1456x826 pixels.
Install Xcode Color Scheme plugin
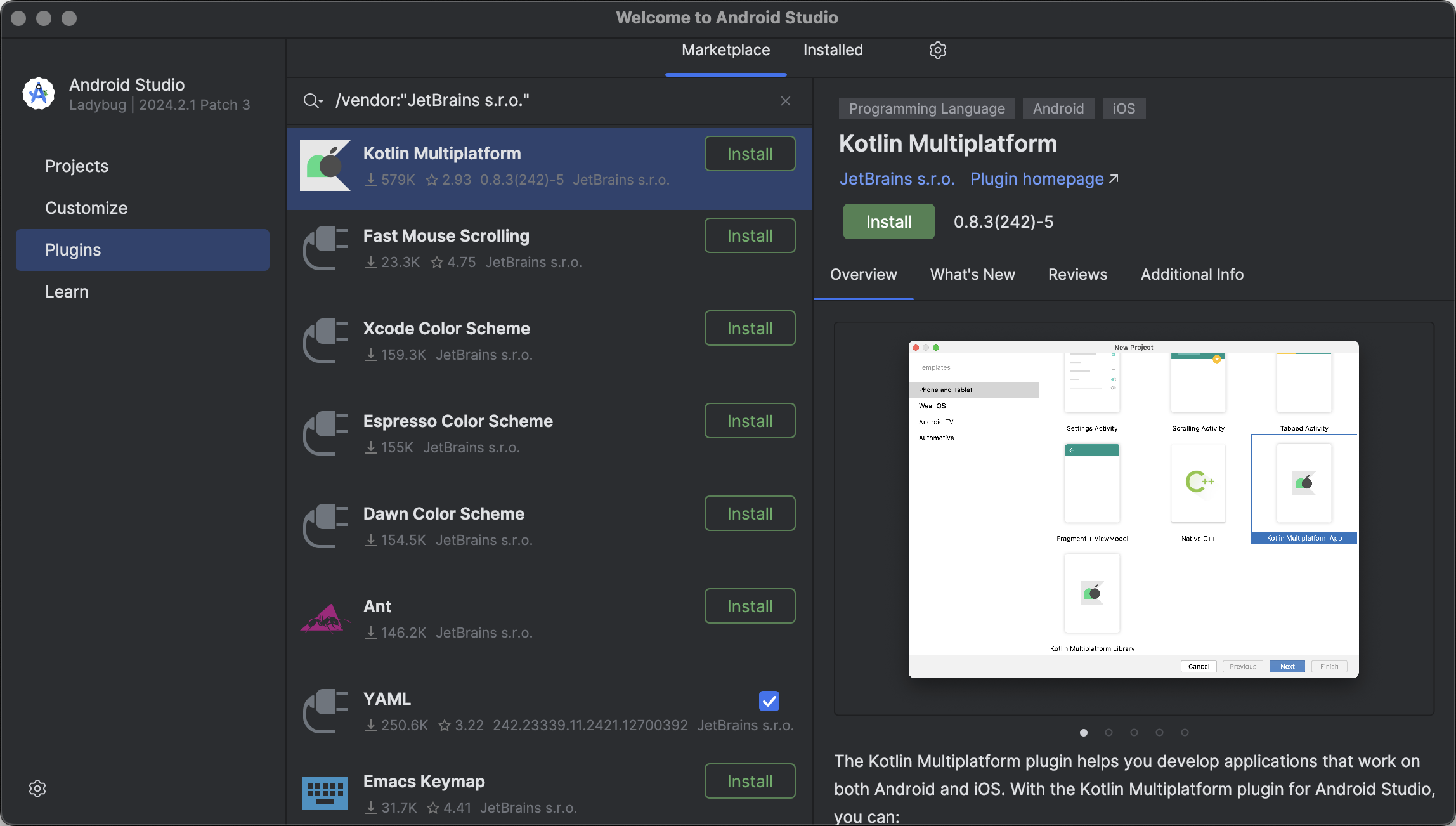[750, 328]
